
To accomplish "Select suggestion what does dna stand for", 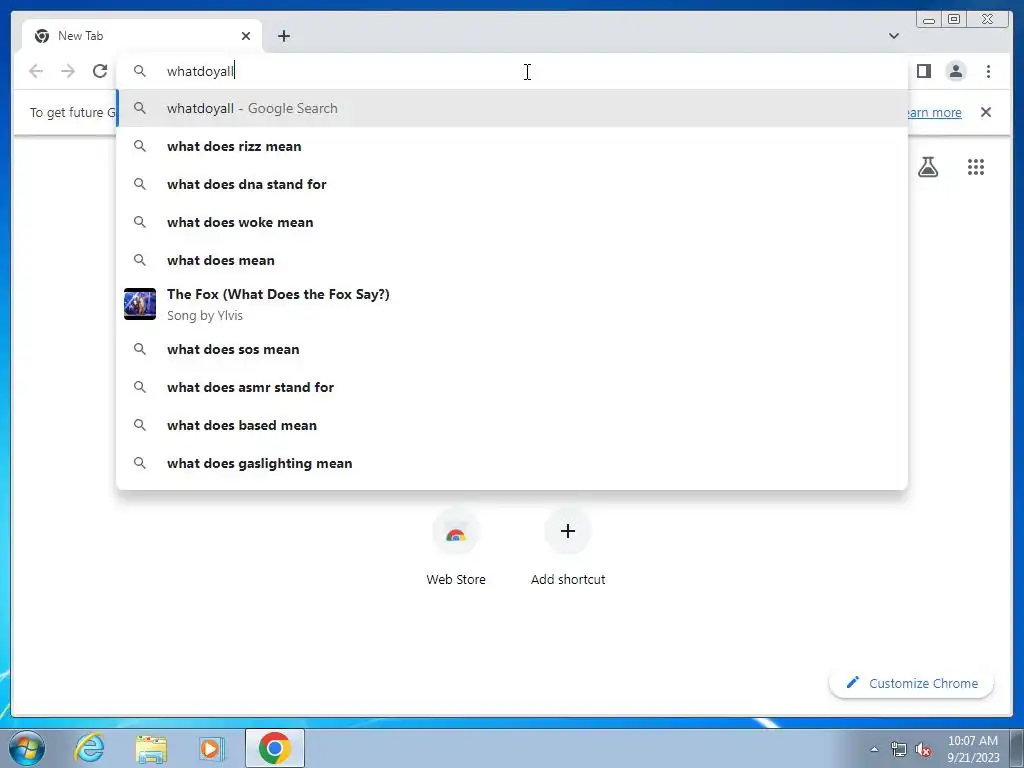I will [512, 184].
